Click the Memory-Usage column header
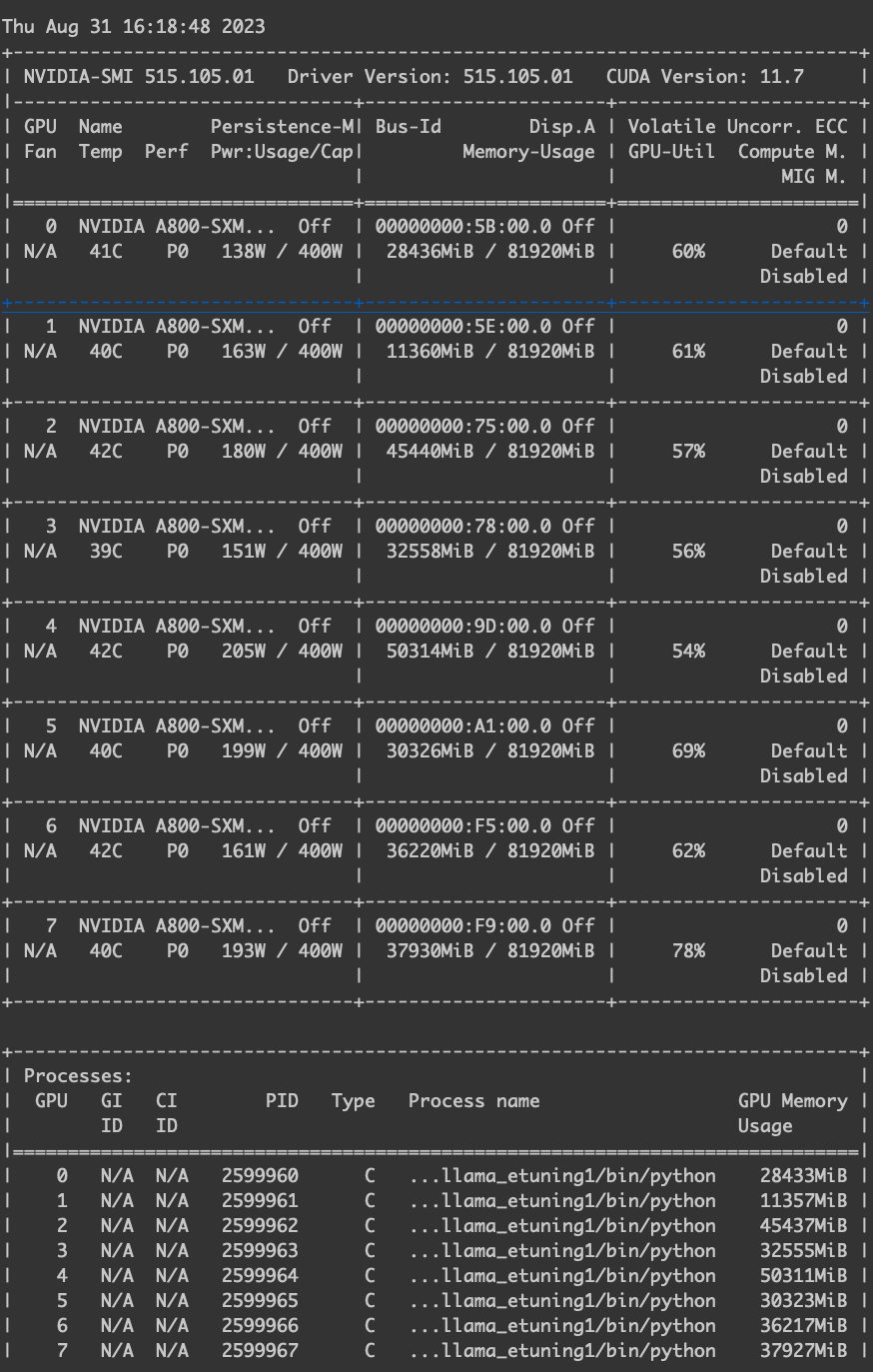Screen dimensions: 873x1372 coord(527,152)
